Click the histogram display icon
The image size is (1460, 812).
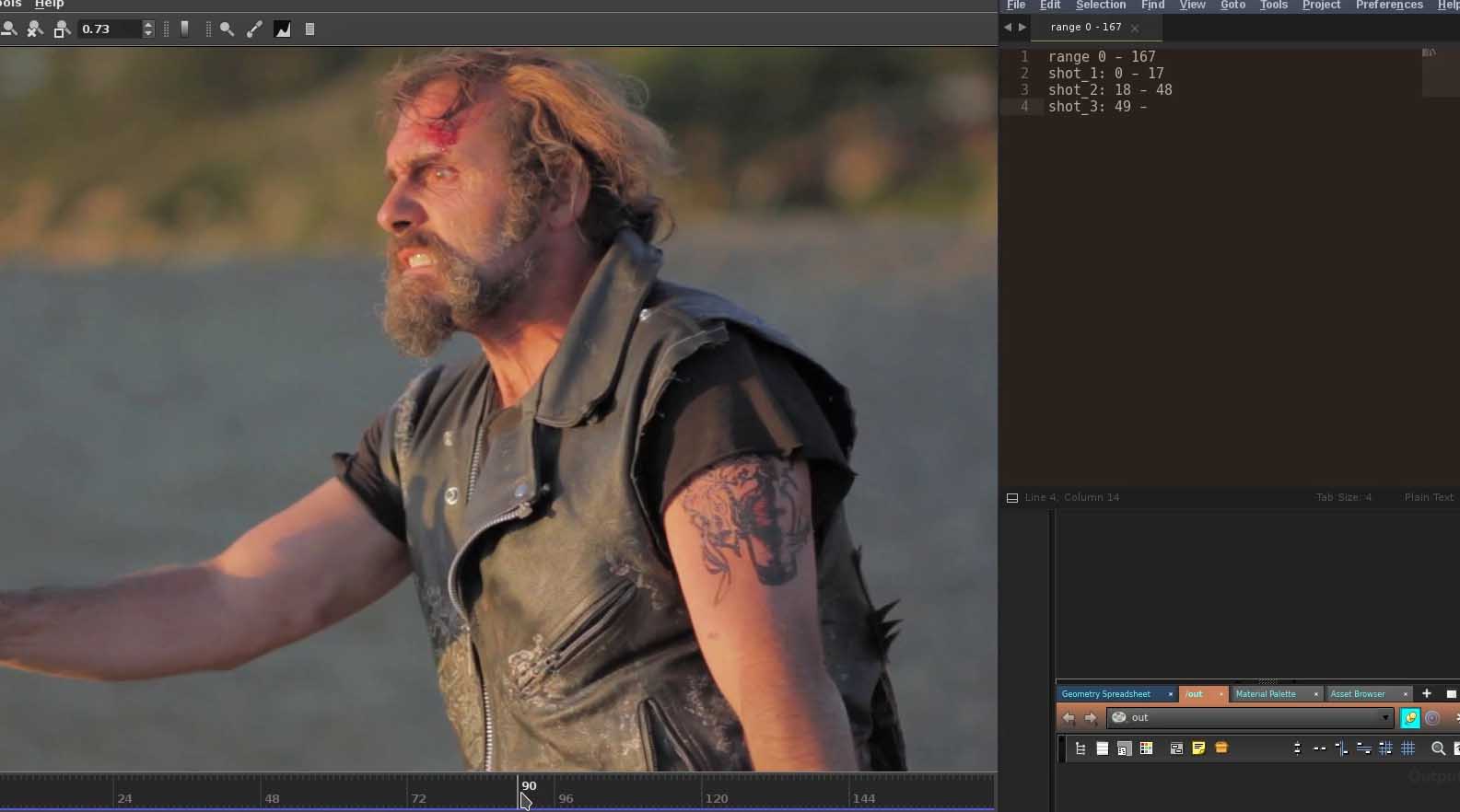point(283,29)
